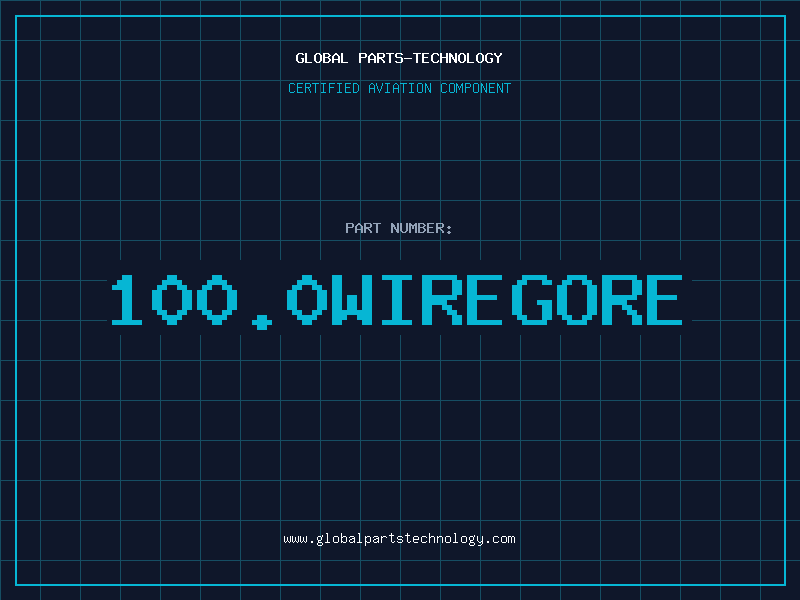800x600 pixels.
Task: Pick the word COMPONENT in the subtitle
Action: 474,88
